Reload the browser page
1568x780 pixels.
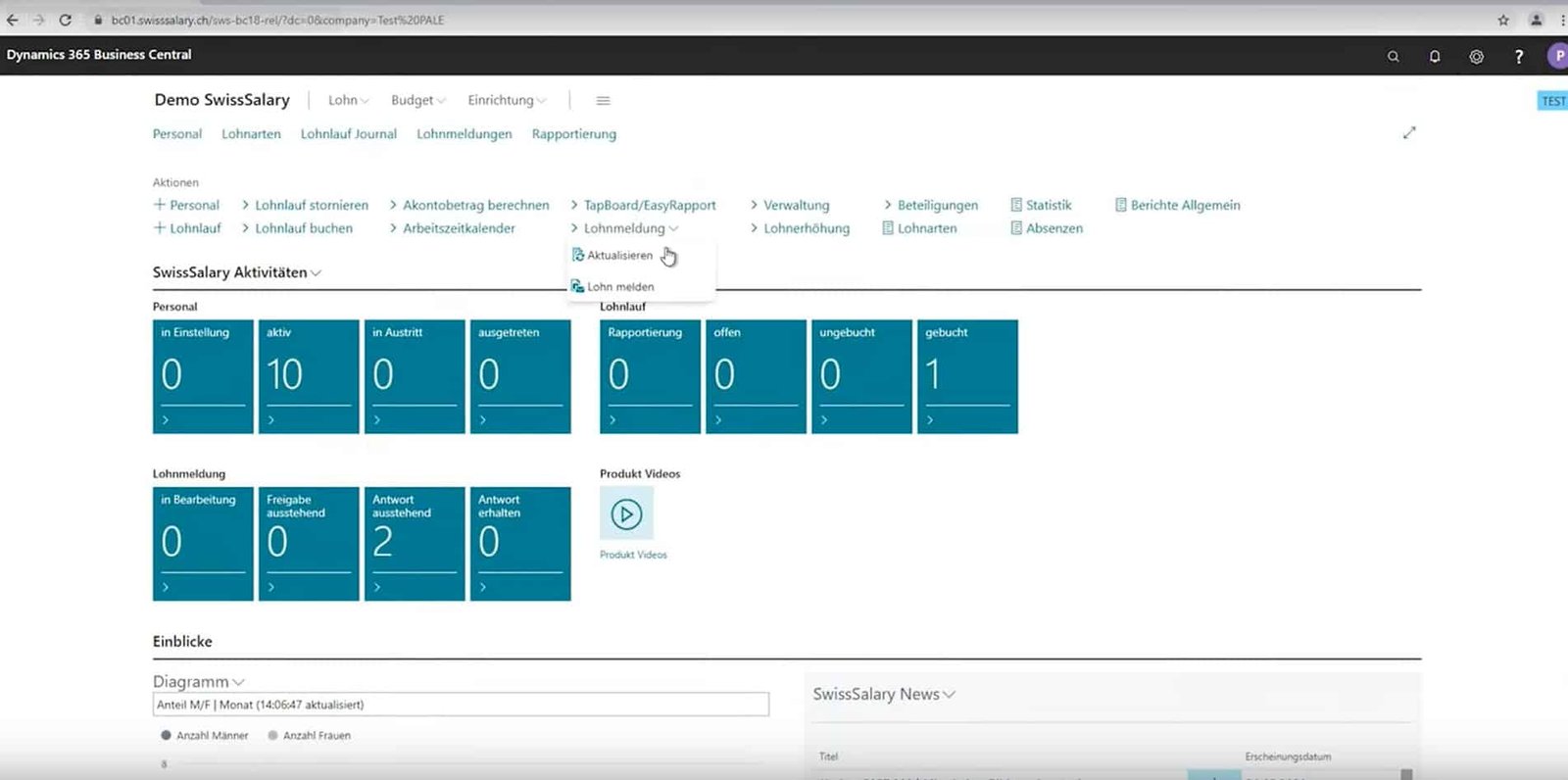pyautogui.click(x=65, y=20)
